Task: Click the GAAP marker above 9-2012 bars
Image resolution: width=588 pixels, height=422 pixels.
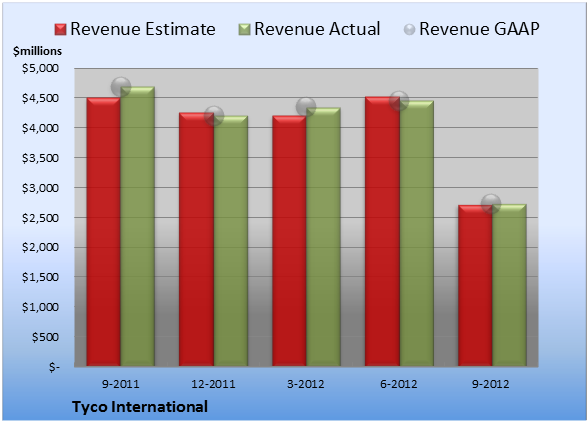Action: coord(491,204)
